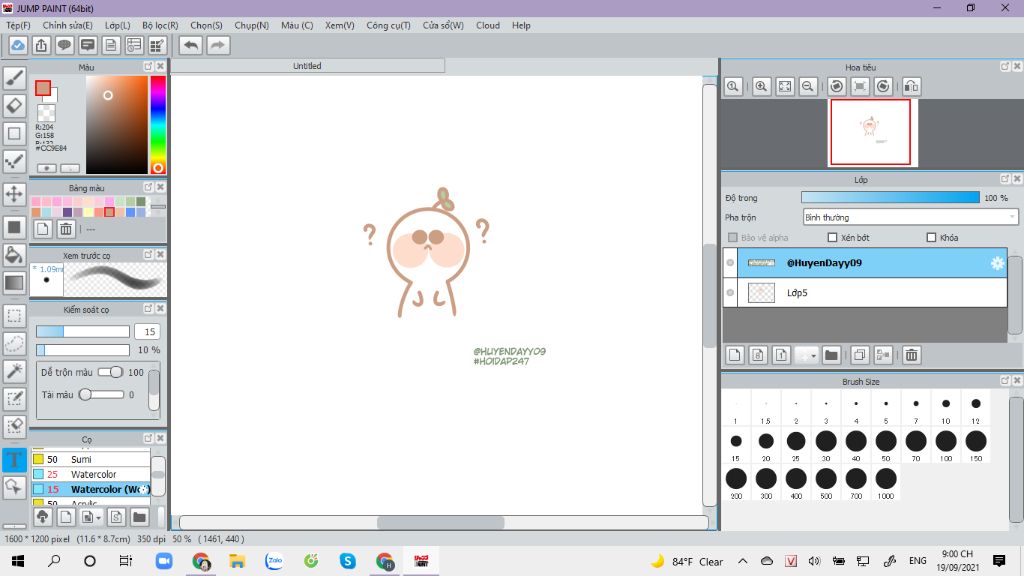
Task: Select the Magic Wand tool
Action: (14, 371)
